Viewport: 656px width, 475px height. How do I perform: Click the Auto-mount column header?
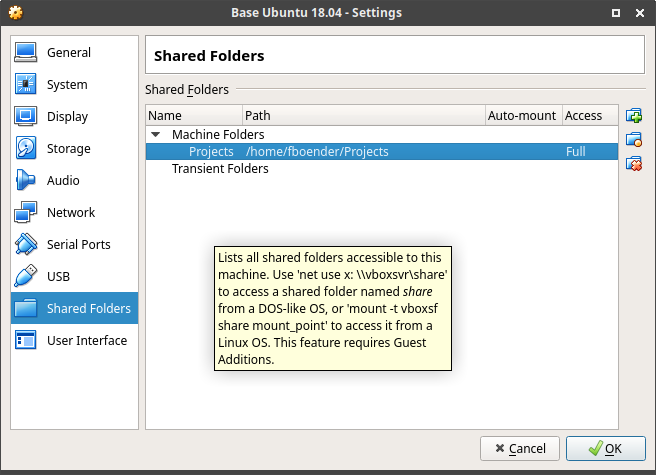523,116
